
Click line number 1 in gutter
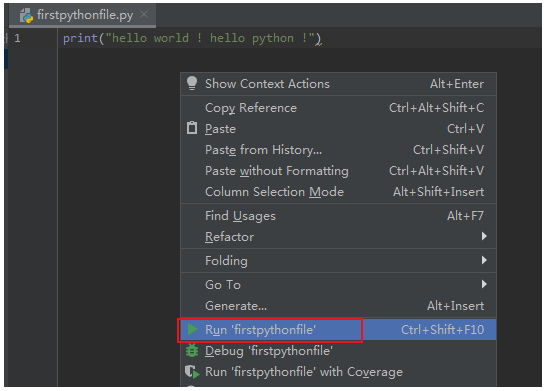click(x=17, y=38)
